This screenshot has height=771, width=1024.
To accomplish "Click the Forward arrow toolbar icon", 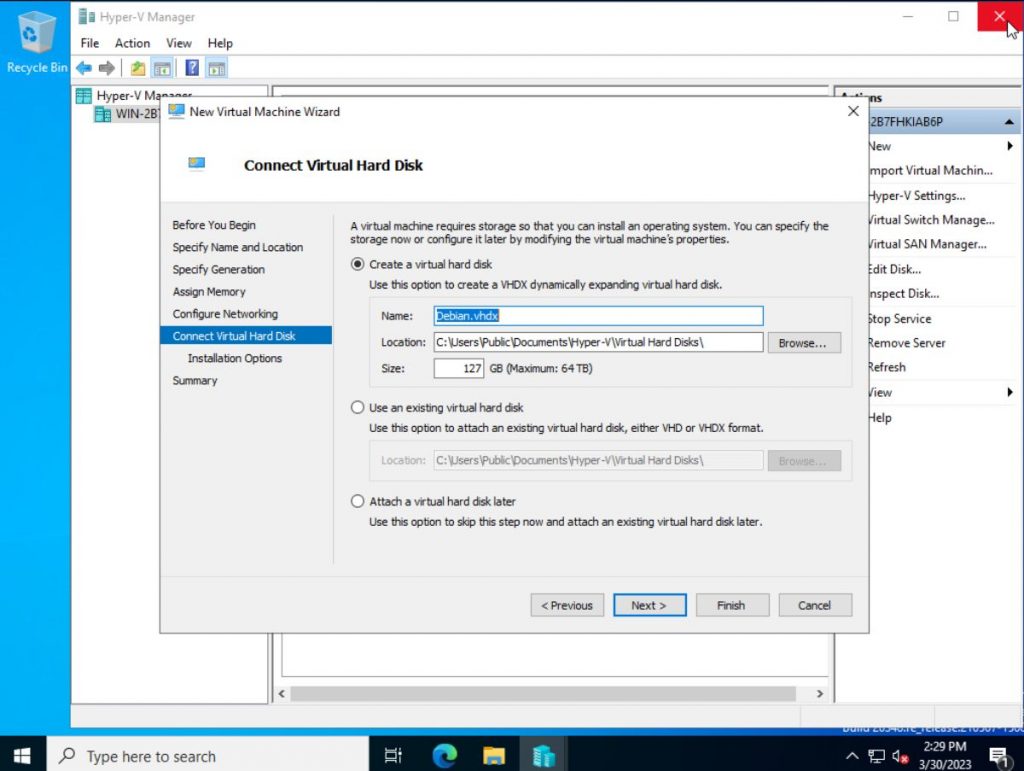I will 106,68.
